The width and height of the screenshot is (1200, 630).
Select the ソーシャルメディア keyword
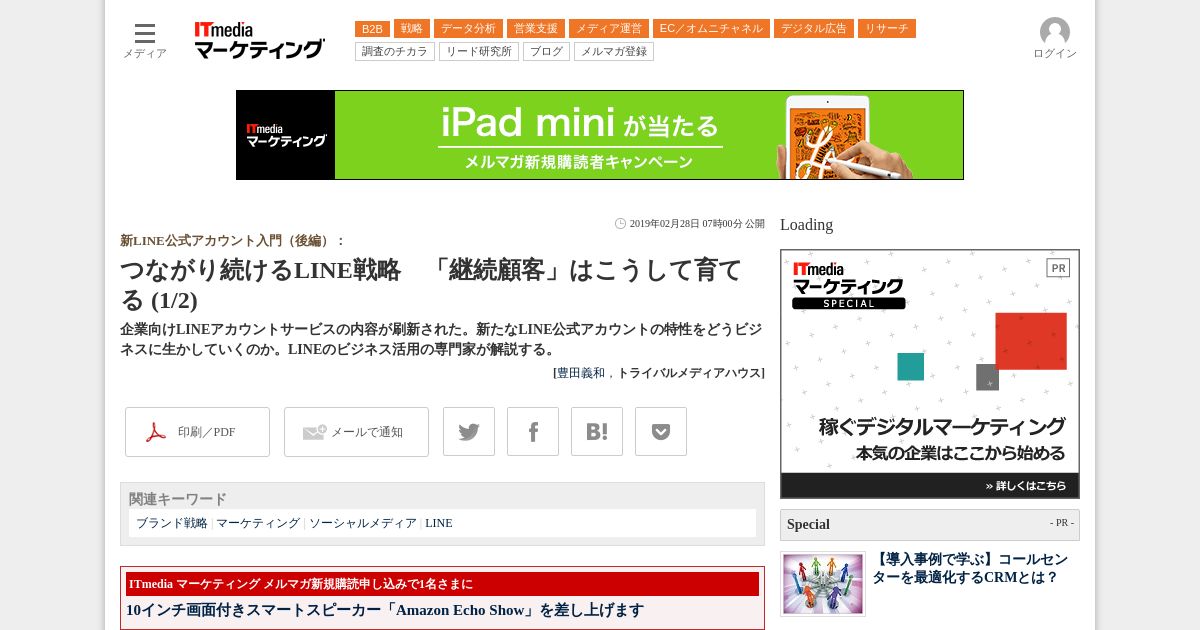(x=363, y=523)
